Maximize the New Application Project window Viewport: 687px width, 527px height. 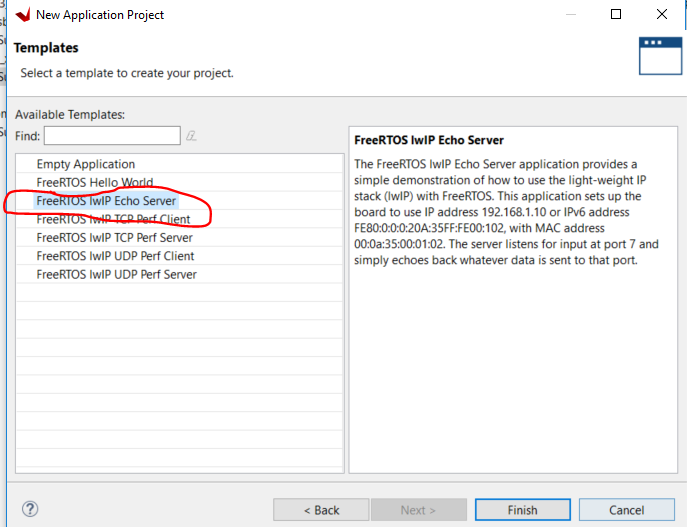pos(616,15)
